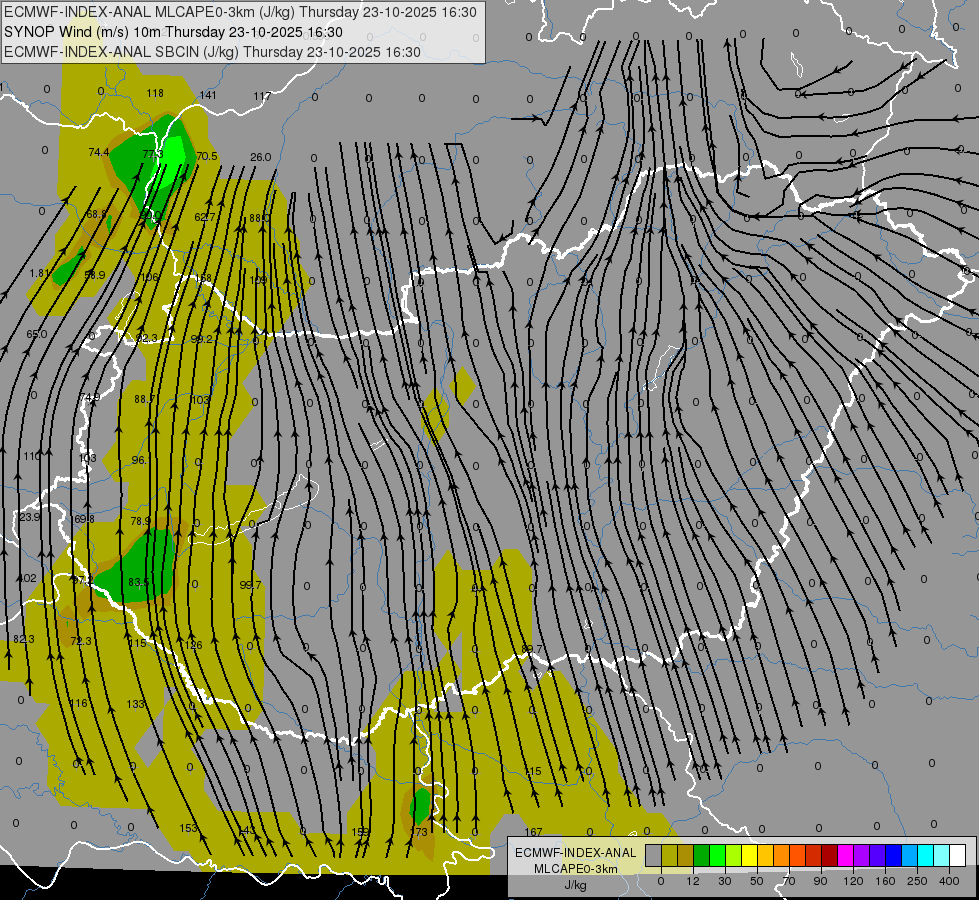
Task: Click the map value 72.3
Action: (x=81, y=641)
